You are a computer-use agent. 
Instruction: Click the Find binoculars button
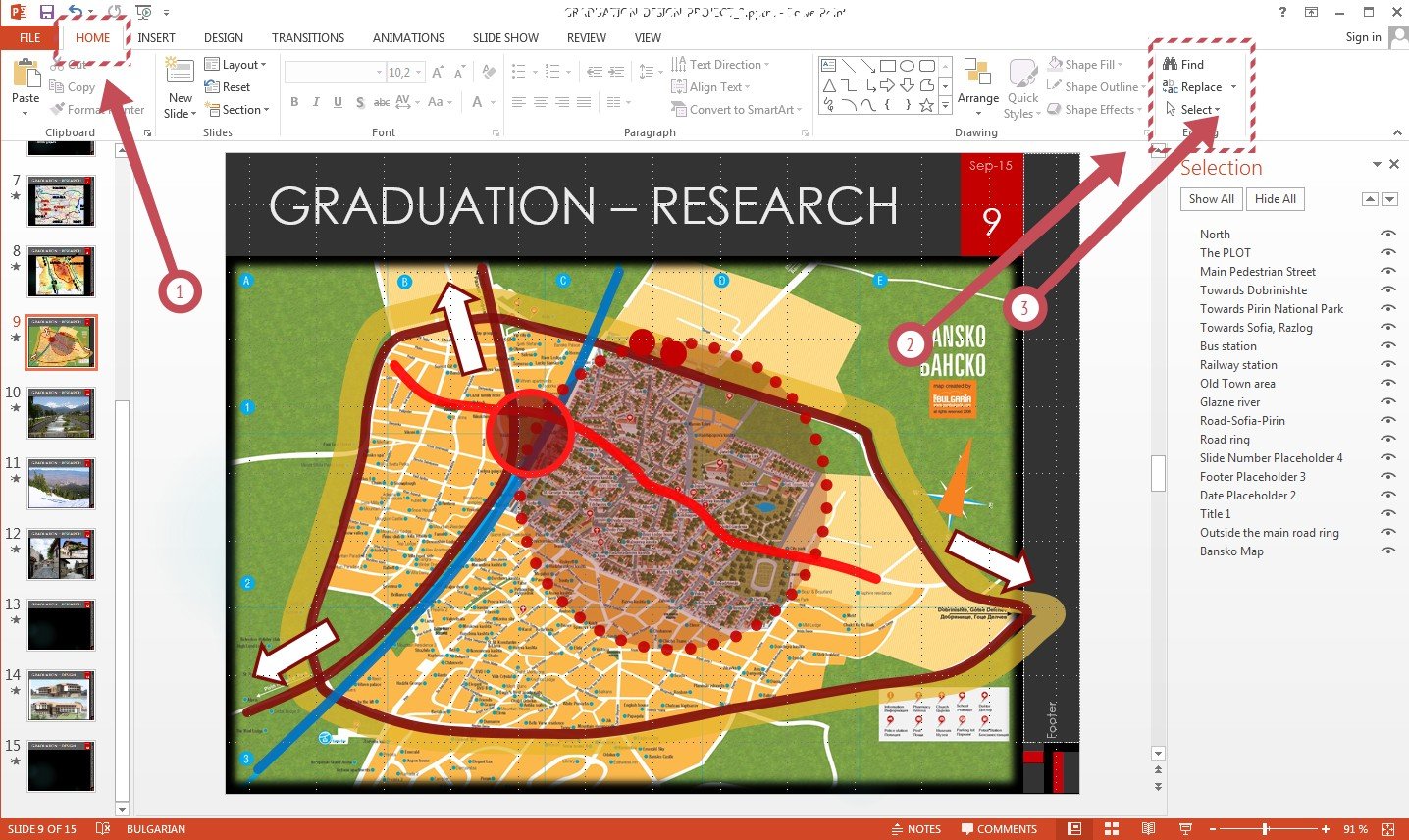1183,64
